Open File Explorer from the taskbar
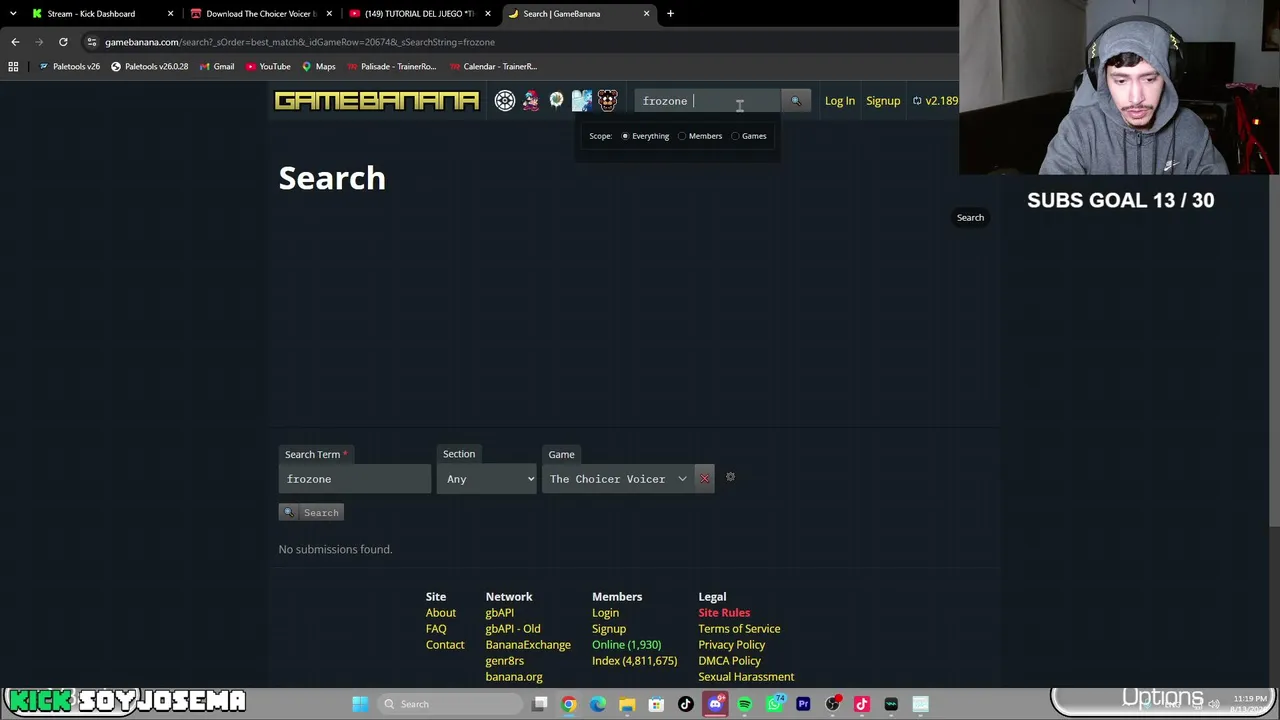1280x720 pixels. [627, 704]
